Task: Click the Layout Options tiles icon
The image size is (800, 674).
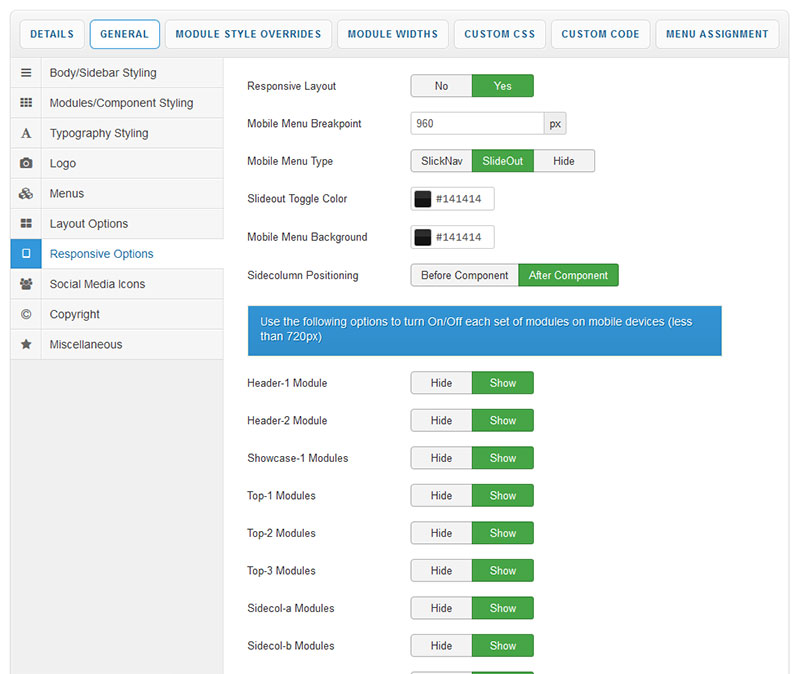Action: coord(26,224)
